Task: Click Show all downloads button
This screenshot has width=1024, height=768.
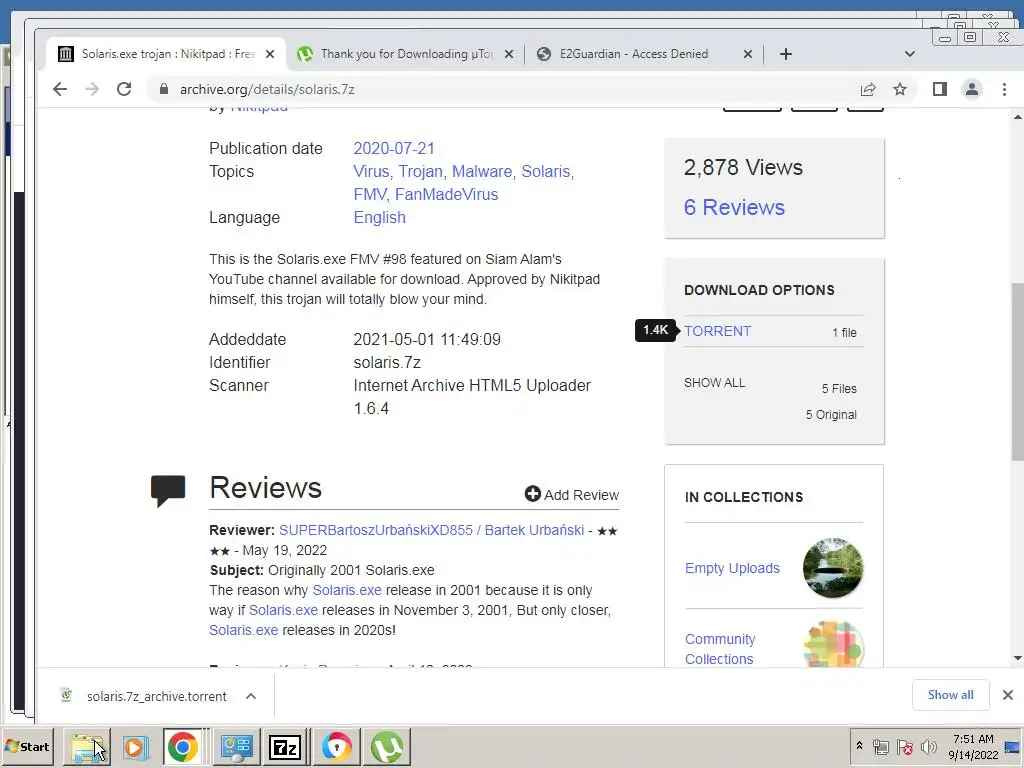Action: [x=950, y=695]
